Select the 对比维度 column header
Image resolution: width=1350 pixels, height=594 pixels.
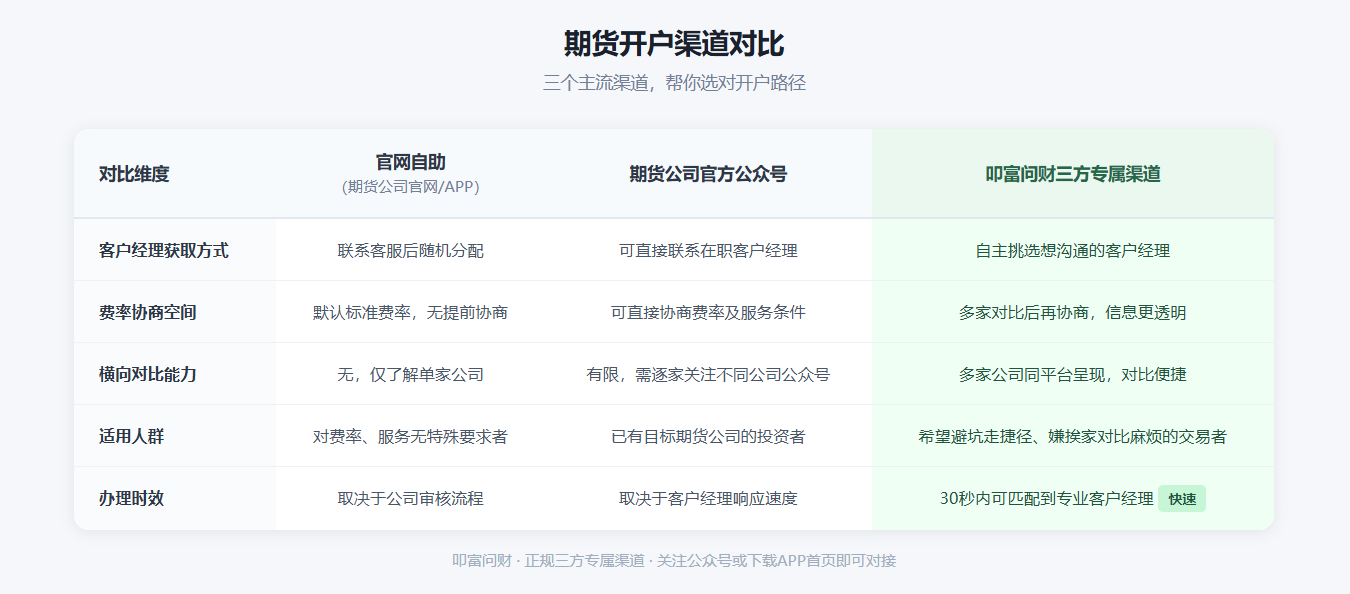pos(134,174)
